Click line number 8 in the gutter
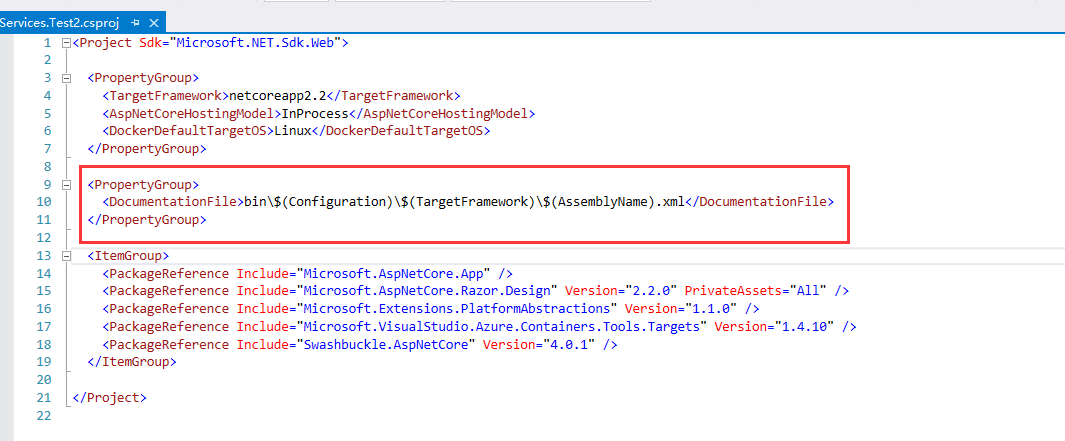This screenshot has height=441, width=1065. [x=46, y=166]
